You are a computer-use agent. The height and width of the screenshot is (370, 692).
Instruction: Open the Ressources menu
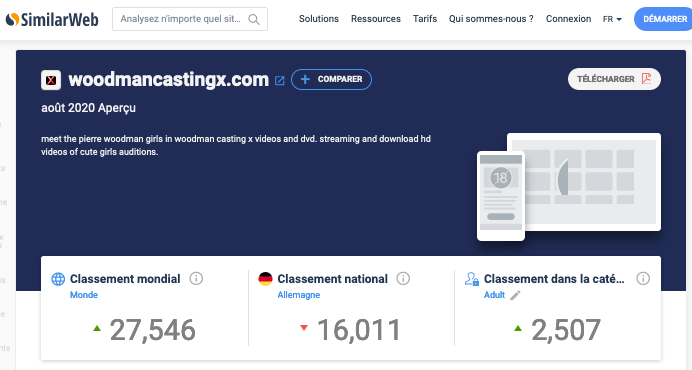click(x=376, y=19)
